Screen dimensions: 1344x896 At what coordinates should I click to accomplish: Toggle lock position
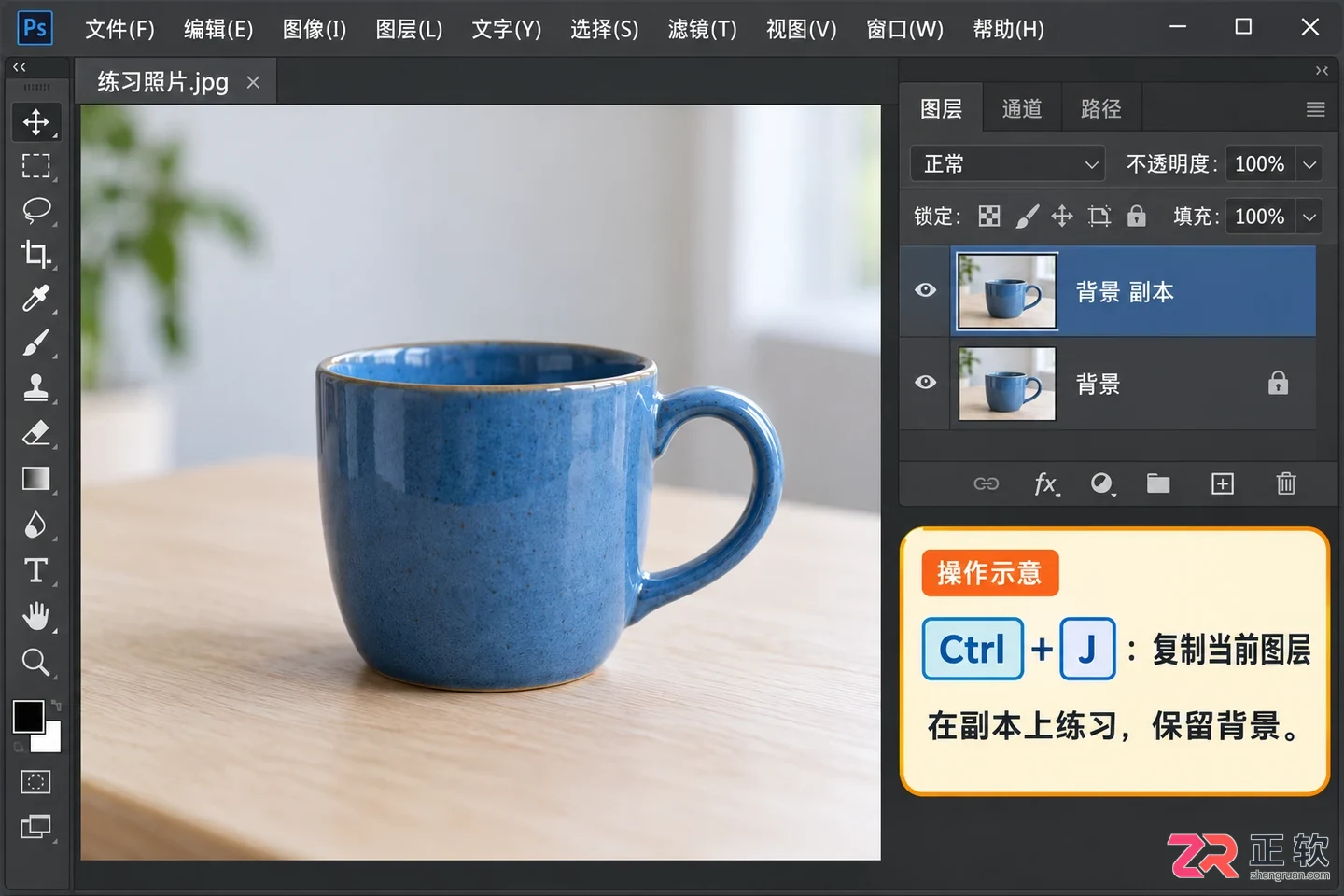(x=1062, y=217)
